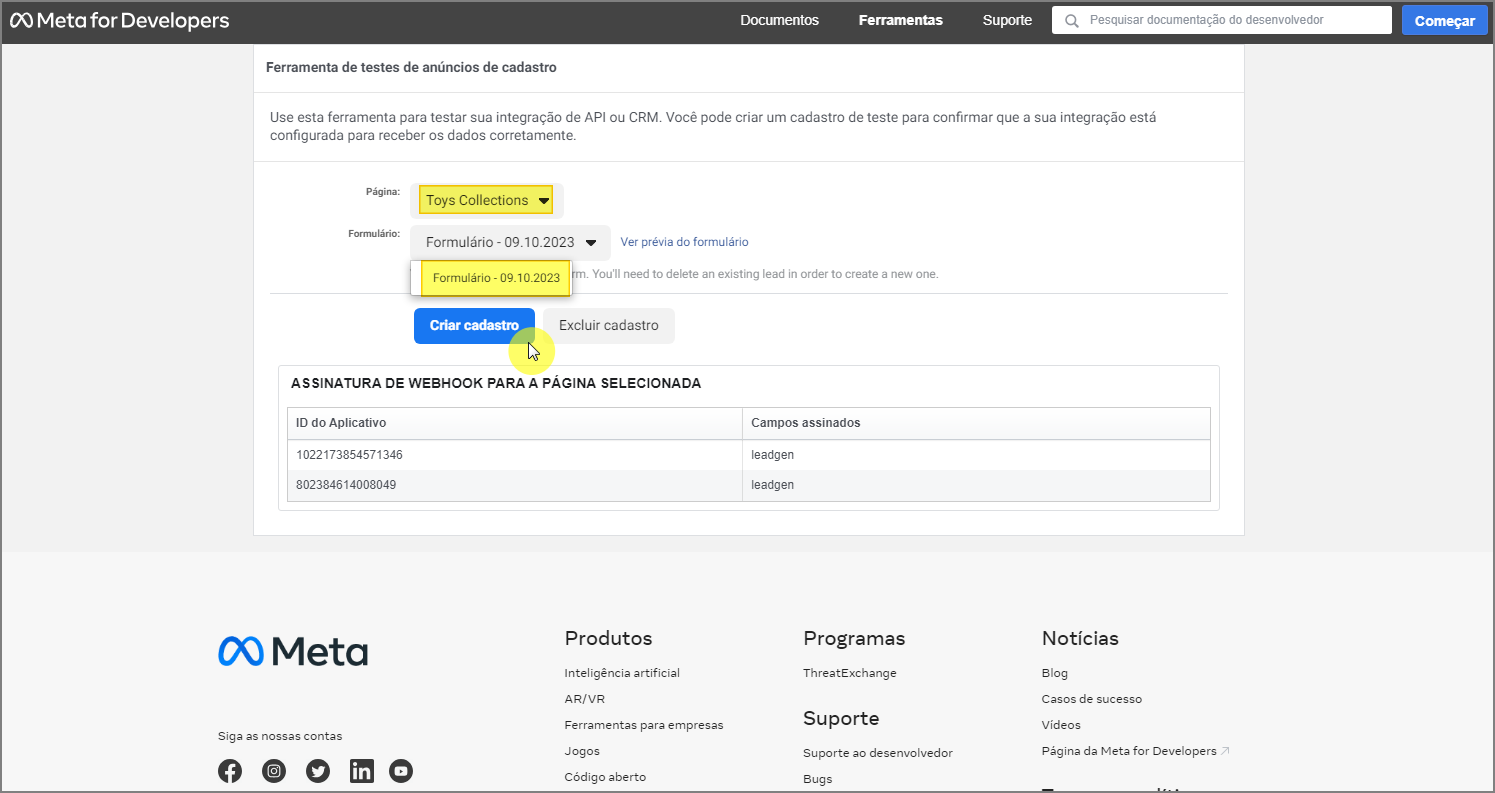
Task: Expand the Formulário form dropdown
Action: coord(510,242)
